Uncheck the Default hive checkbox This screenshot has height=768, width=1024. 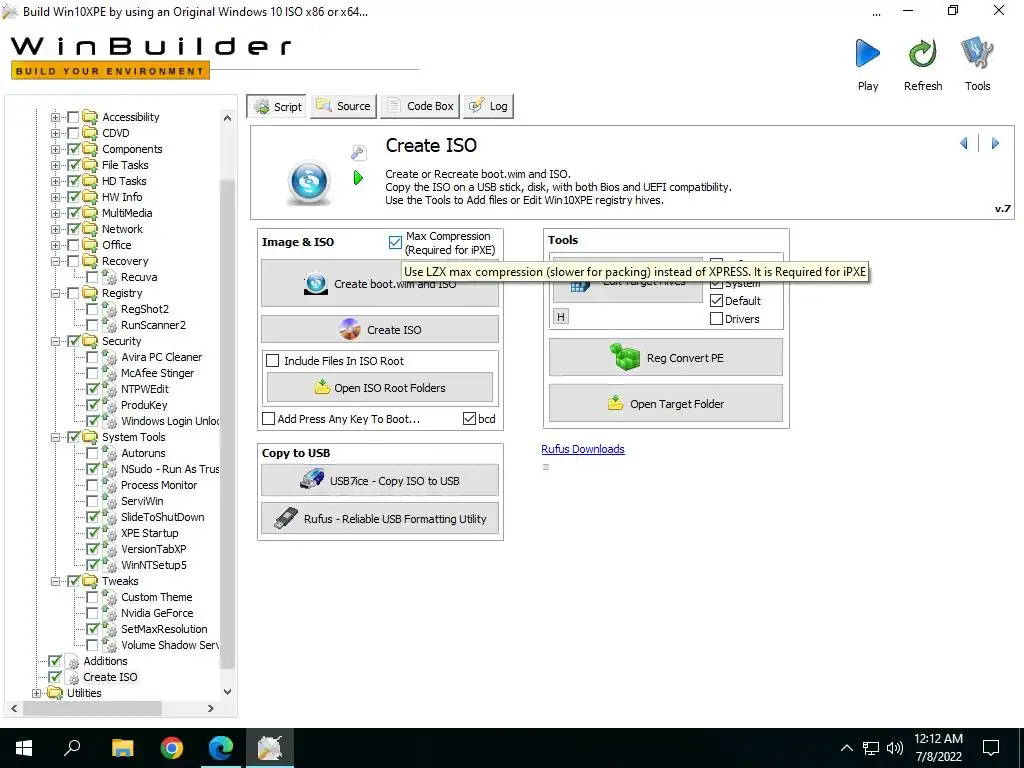[716, 300]
